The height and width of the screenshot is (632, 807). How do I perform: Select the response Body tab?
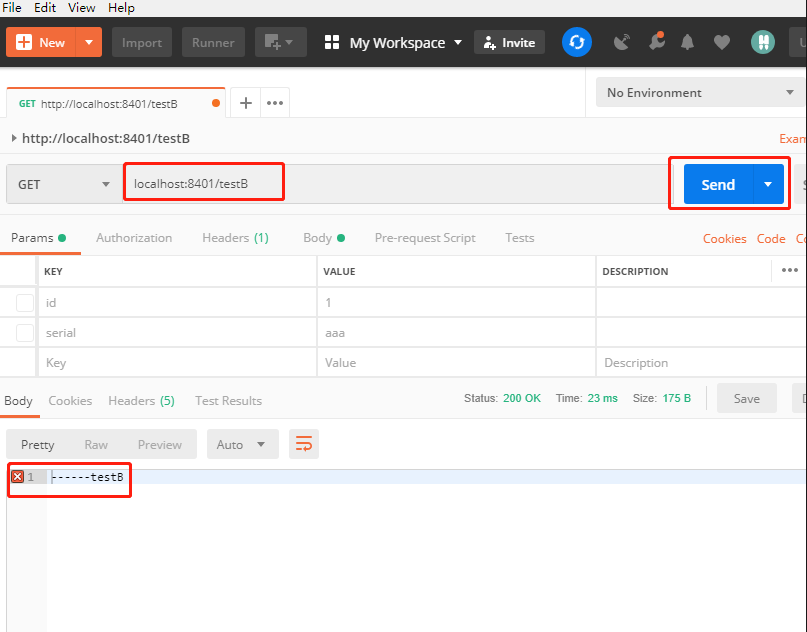tap(19, 400)
